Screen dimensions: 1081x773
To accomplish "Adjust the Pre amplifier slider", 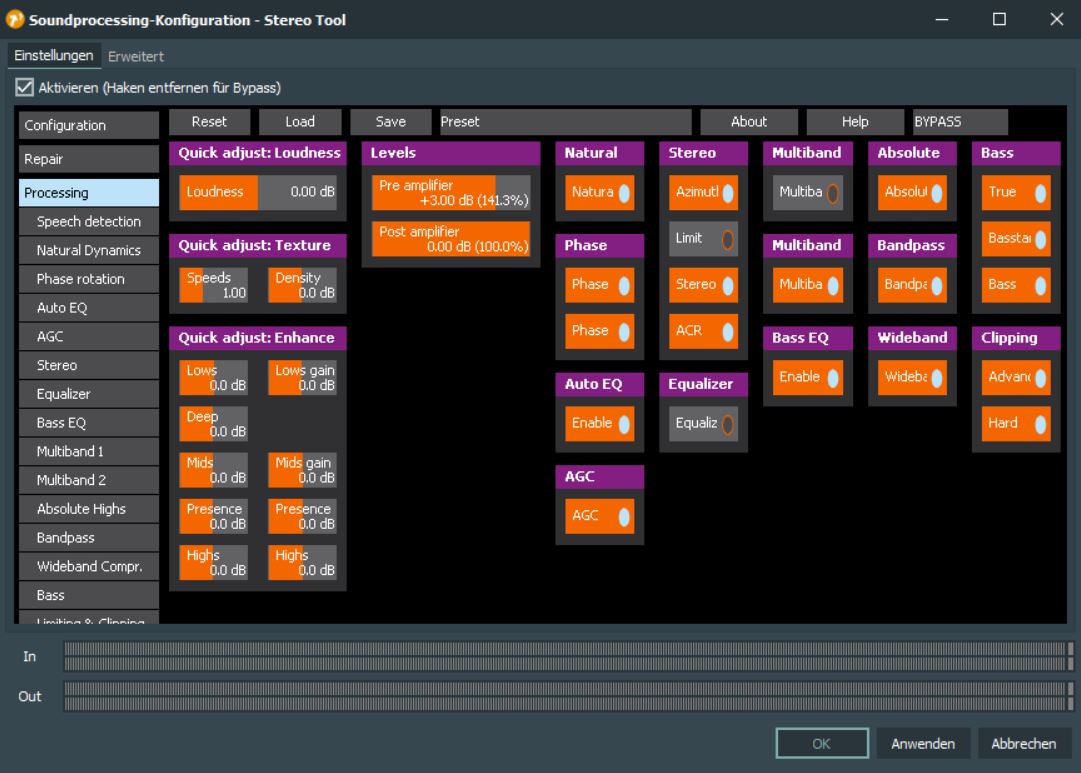I will (x=451, y=193).
